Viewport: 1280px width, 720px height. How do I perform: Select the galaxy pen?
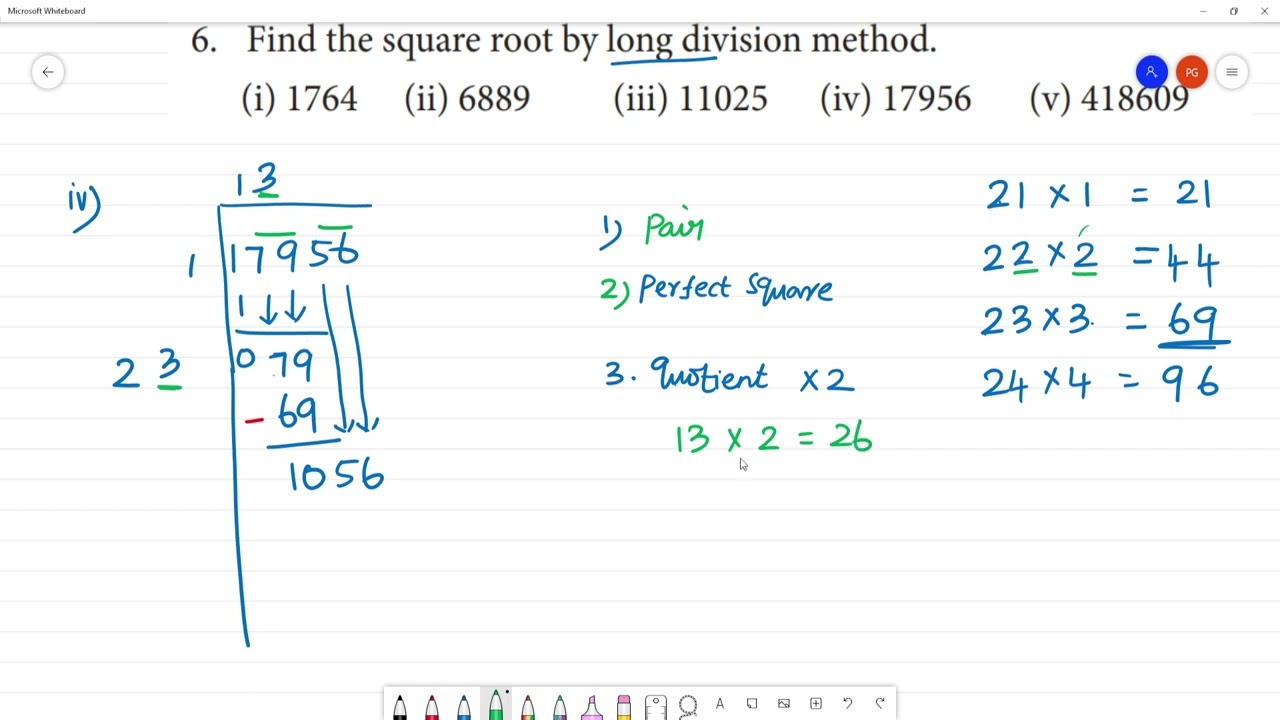click(560, 706)
